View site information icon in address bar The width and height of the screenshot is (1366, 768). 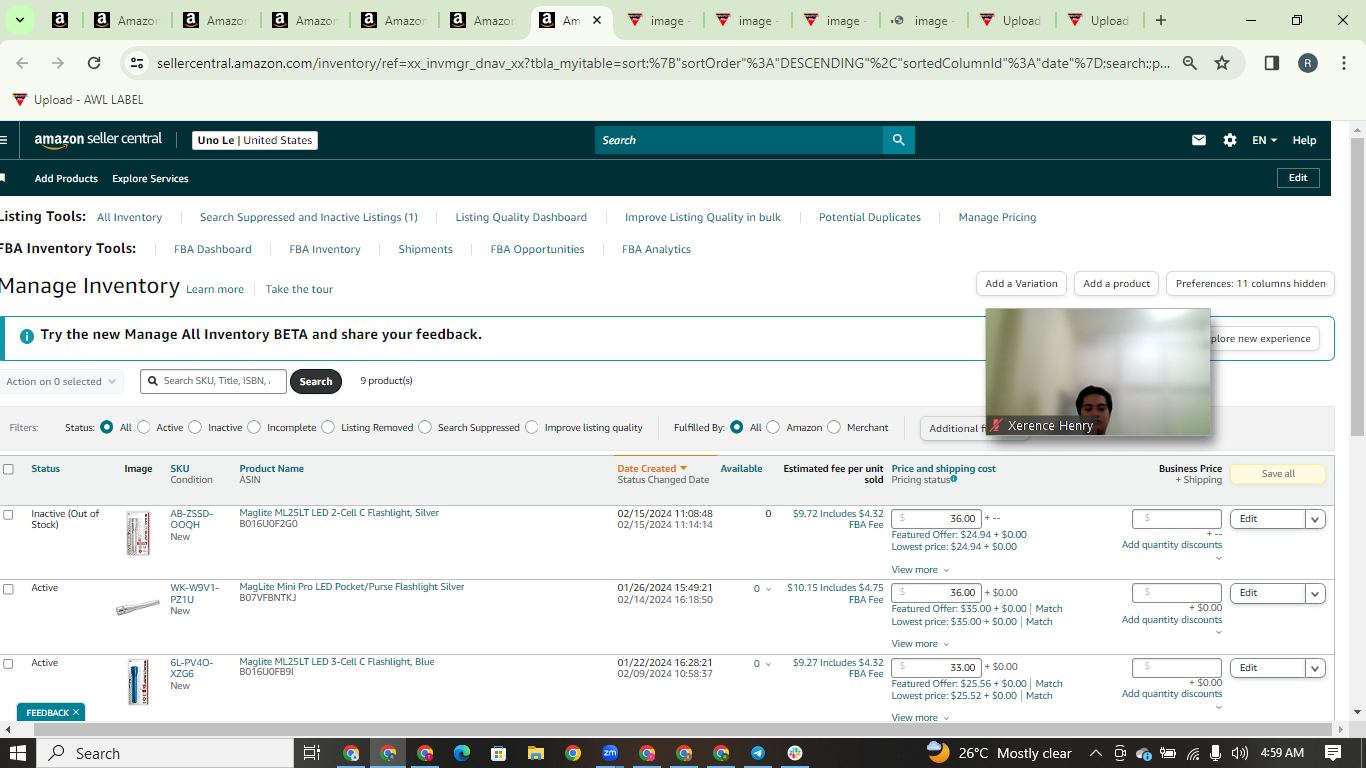click(x=138, y=63)
